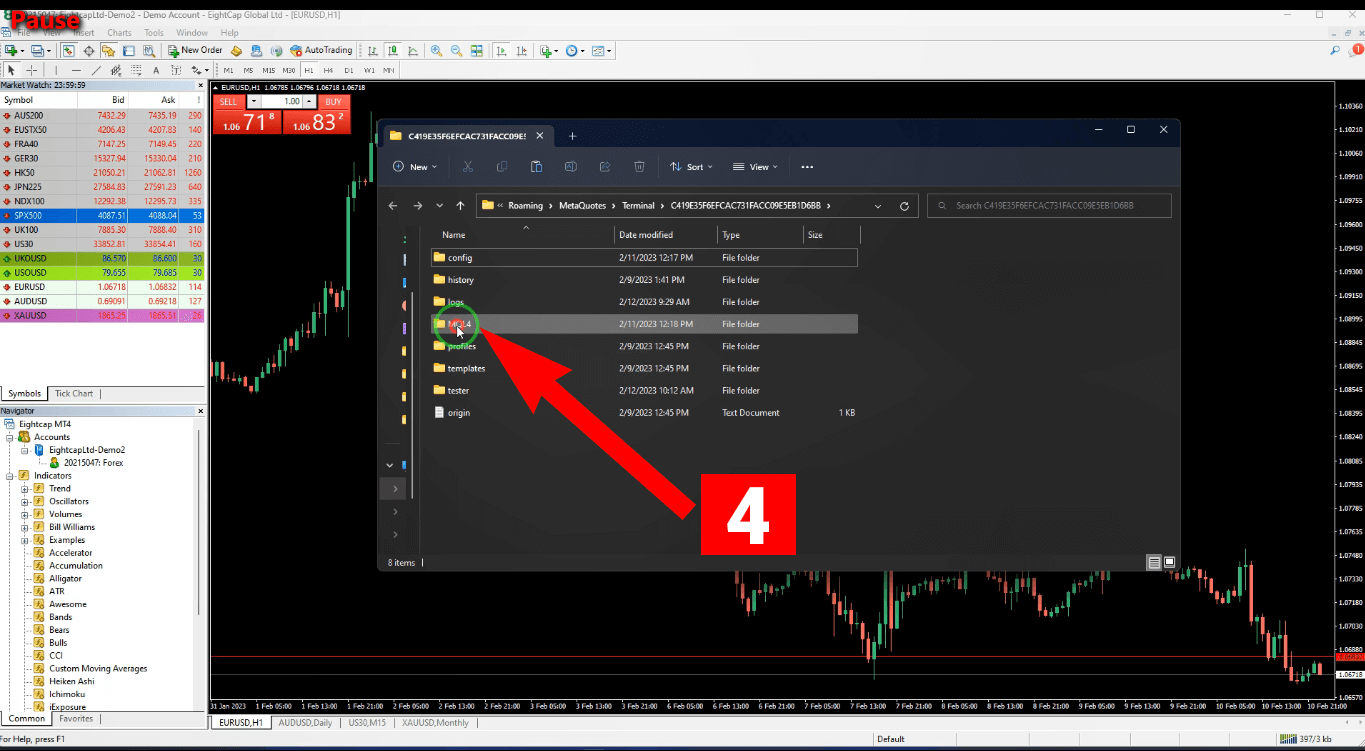Click the BUY button on chart
Viewport: 1365px width, 751px height.
(333, 102)
